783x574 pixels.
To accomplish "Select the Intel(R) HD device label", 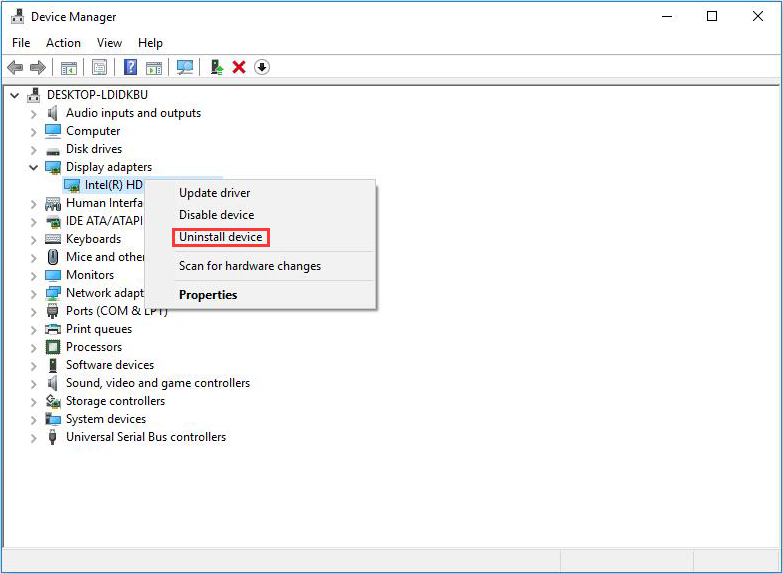I will click(x=114, y=185).
